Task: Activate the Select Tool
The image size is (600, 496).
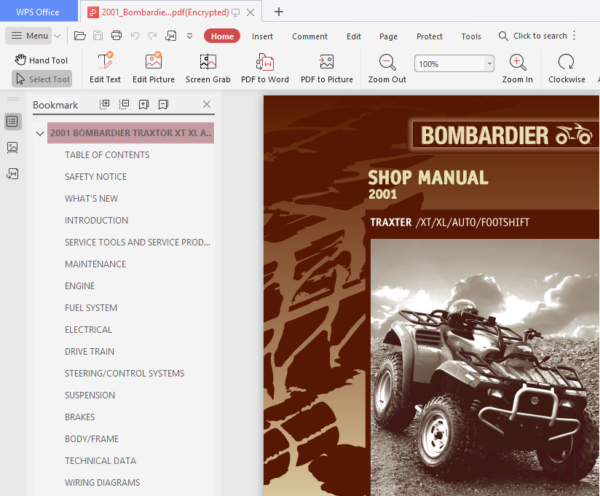Action: pos(42,79)
